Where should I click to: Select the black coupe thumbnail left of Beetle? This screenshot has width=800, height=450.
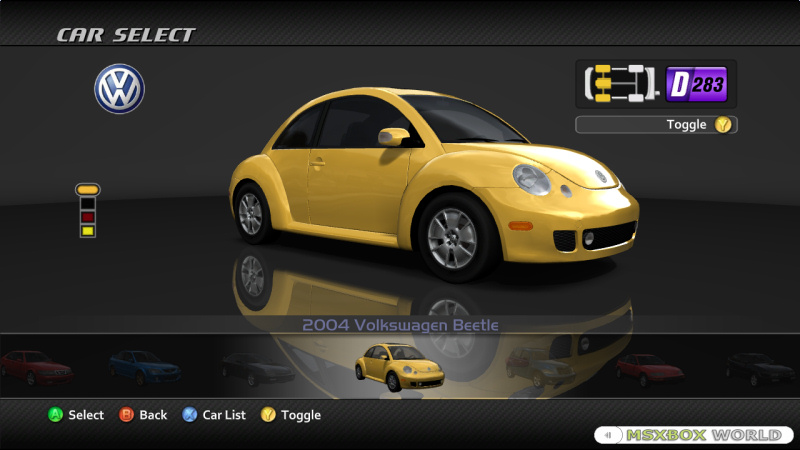[257, 370]
